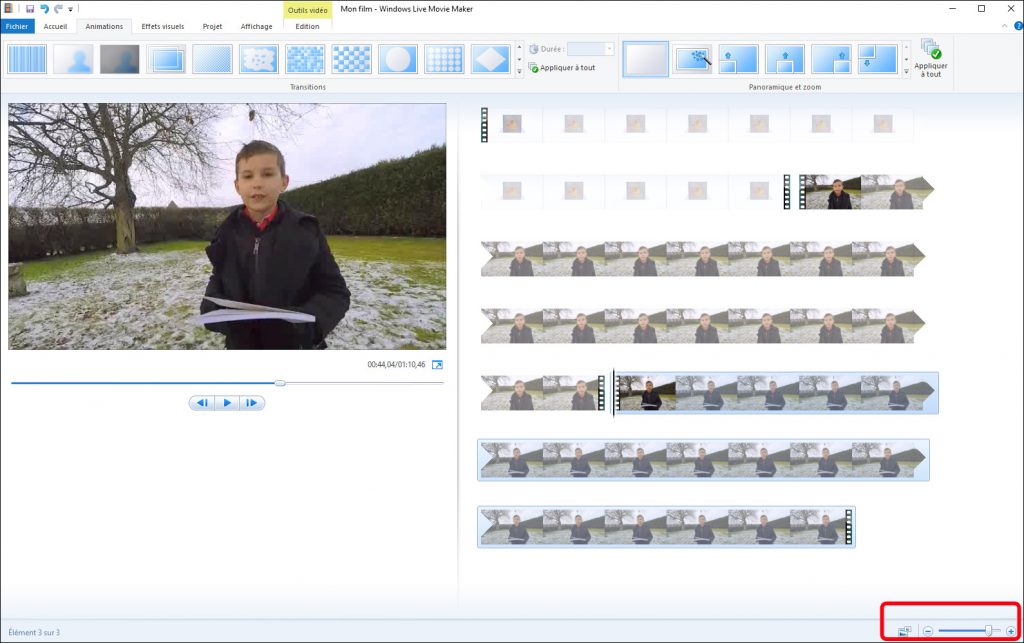Step to next frame

pyautogui.click(x=251, y=403)
